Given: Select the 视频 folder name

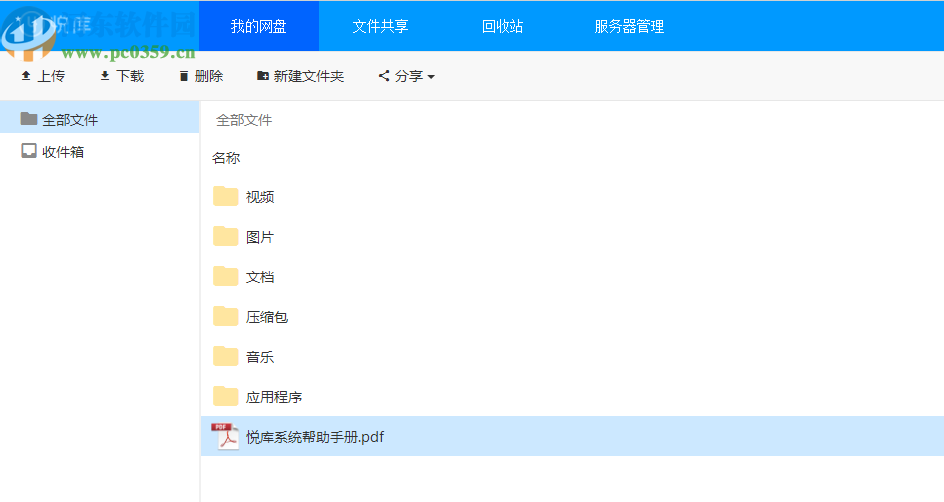Looking at the screenshot, I should click(x=260, y=197).
